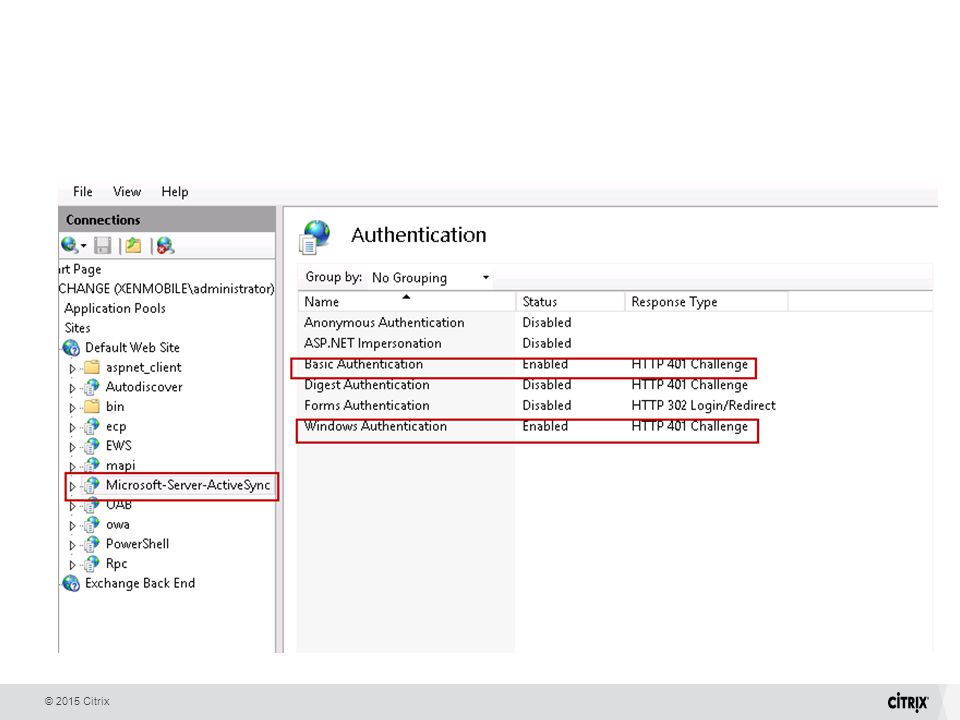Screen dimensions: 960x720
Task: Select Exchange Back End site
Action: point(140,583)
